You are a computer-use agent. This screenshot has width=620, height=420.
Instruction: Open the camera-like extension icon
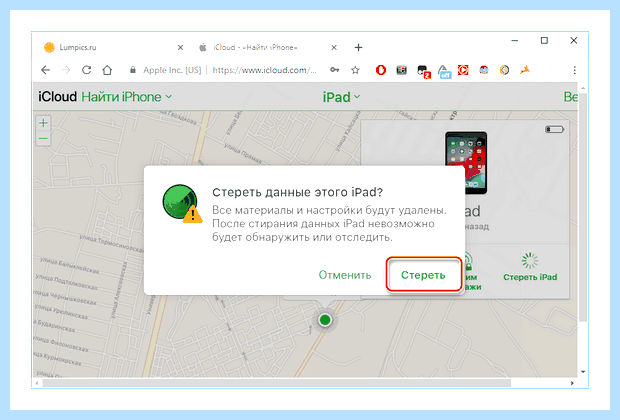[x=401, y=70]
